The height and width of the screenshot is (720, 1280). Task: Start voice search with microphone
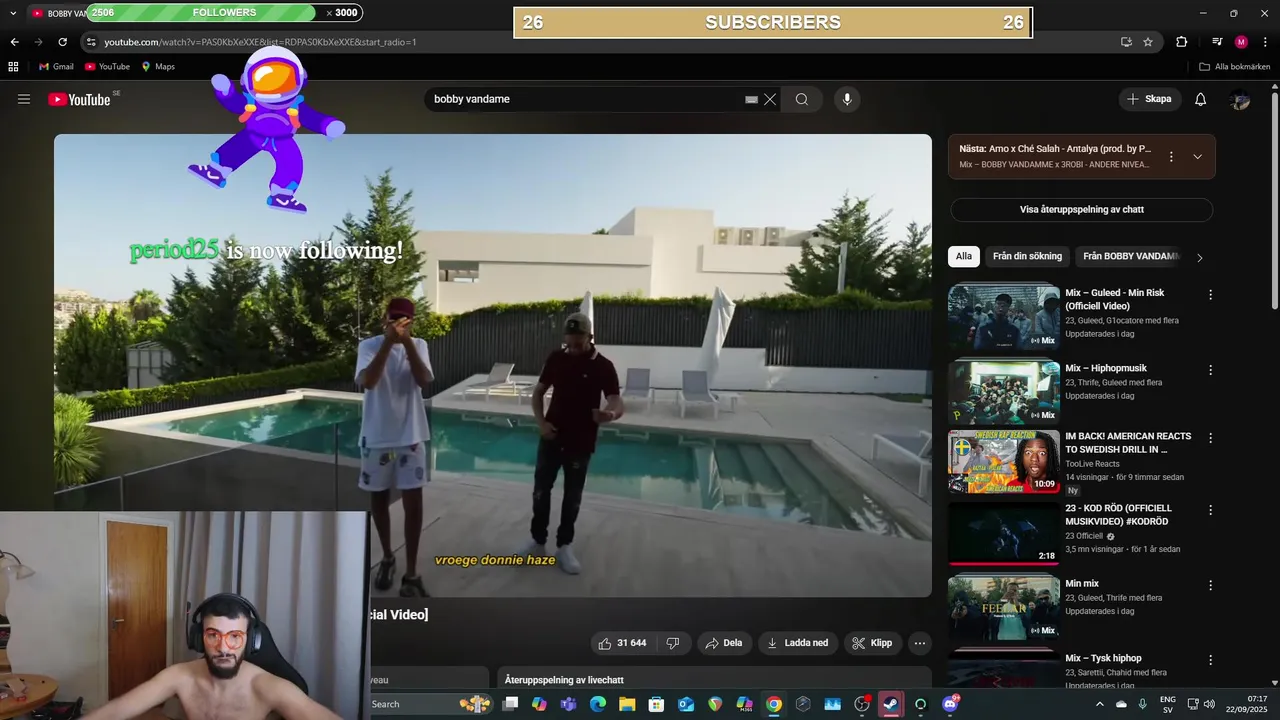pos(847,99)
